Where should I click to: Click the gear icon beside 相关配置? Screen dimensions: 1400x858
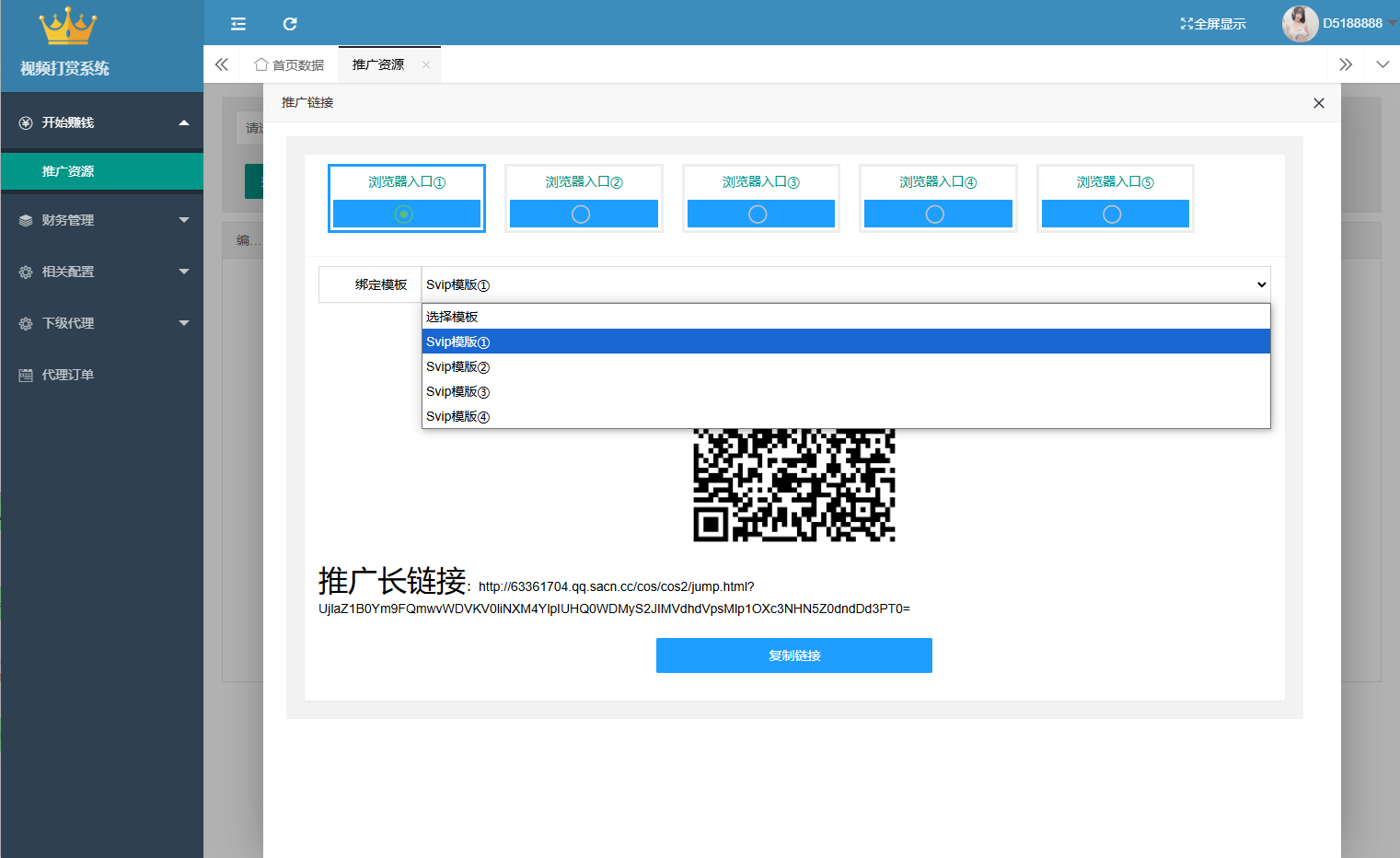[26, 272]
